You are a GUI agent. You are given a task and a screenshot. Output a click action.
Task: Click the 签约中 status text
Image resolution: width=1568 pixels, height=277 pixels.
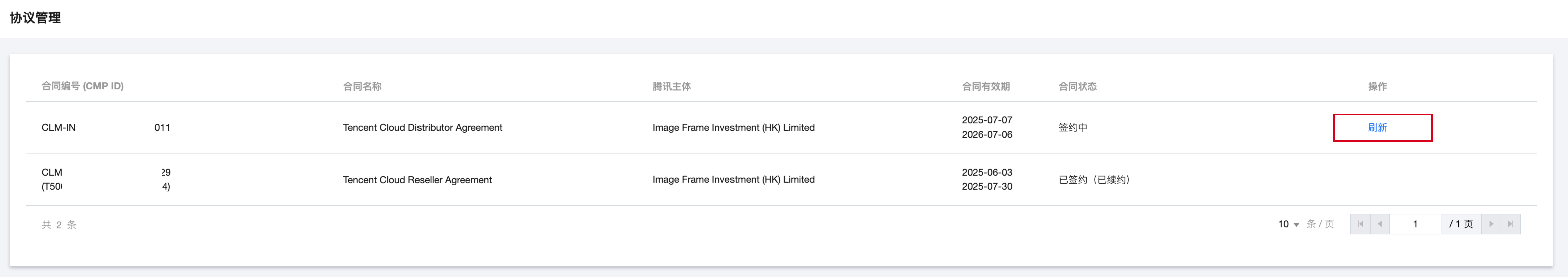1073,127
